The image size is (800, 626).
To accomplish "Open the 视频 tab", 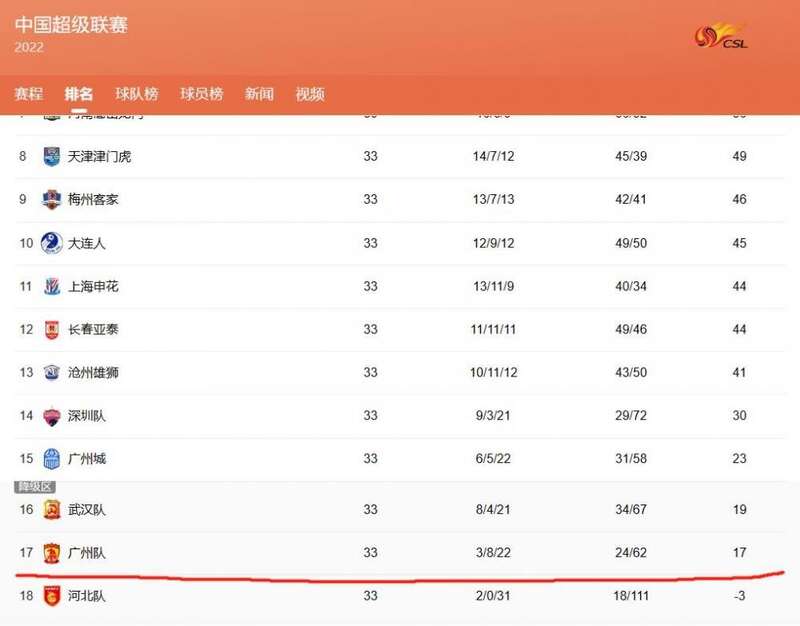I will 310,94.
